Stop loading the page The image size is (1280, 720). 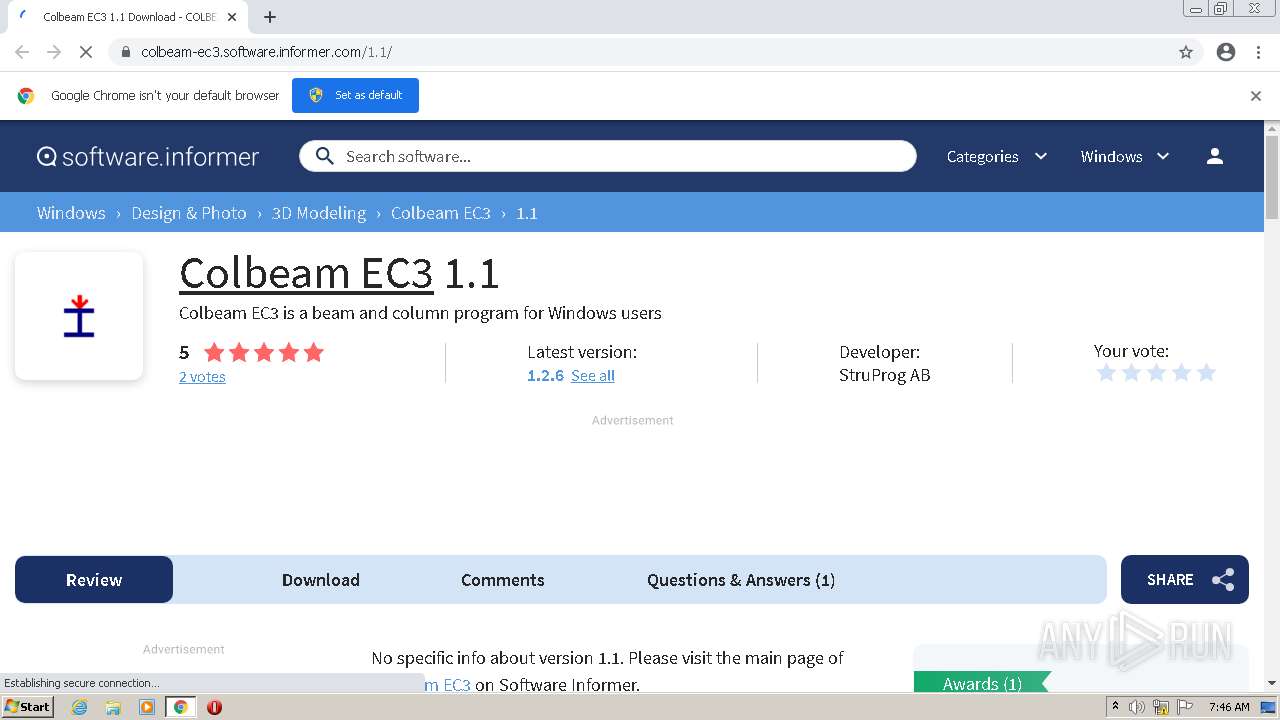(x=86, y=52)
